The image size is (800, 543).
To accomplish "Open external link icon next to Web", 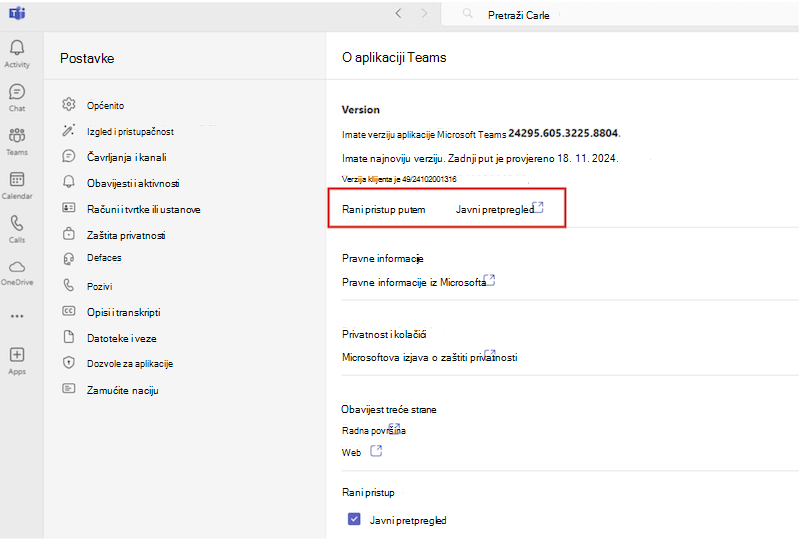I will (x=376, y=451).
